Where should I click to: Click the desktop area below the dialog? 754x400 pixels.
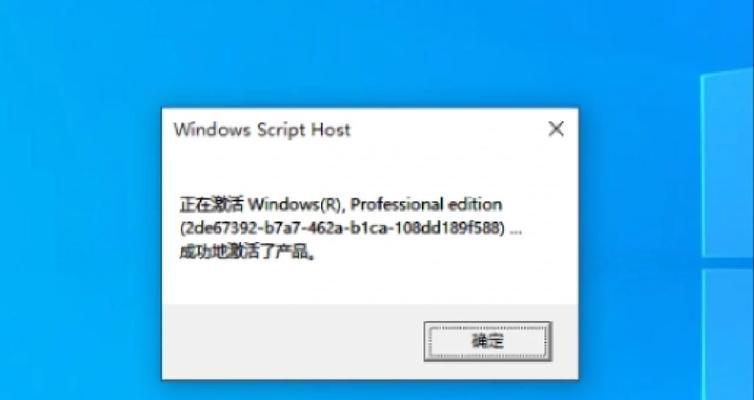[369, 390]
